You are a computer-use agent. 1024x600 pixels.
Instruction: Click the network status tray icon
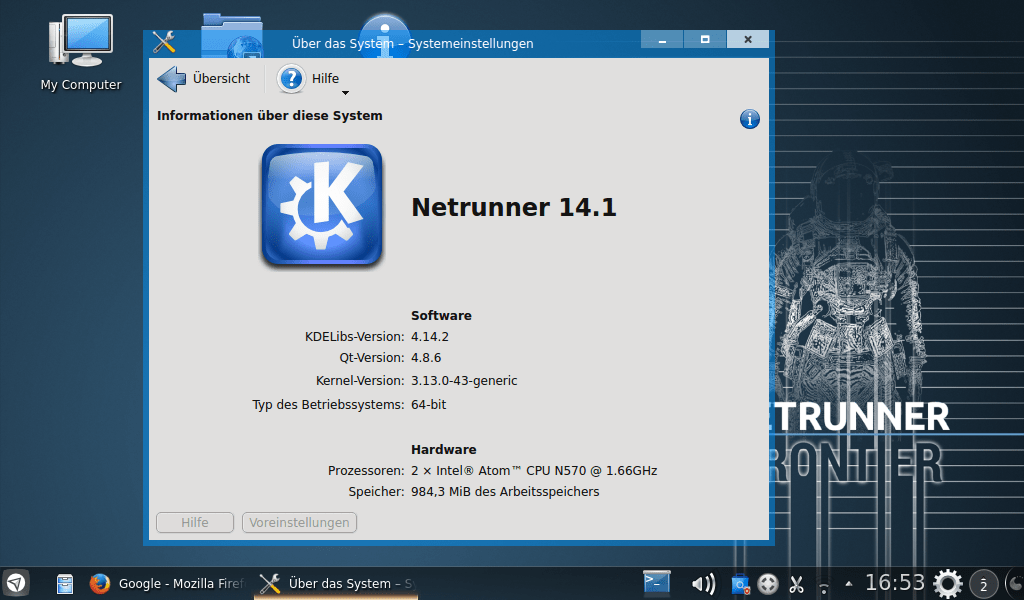[824, 583]
